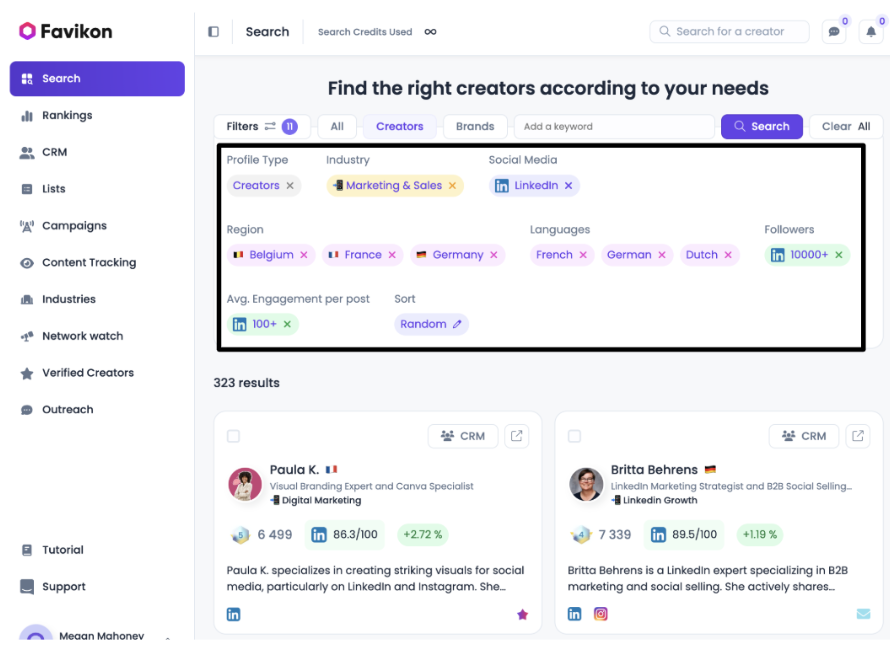Screen dimensions: 890x647
Task: Open the messages chat bubble icon
Action: [x=834, y=32]
